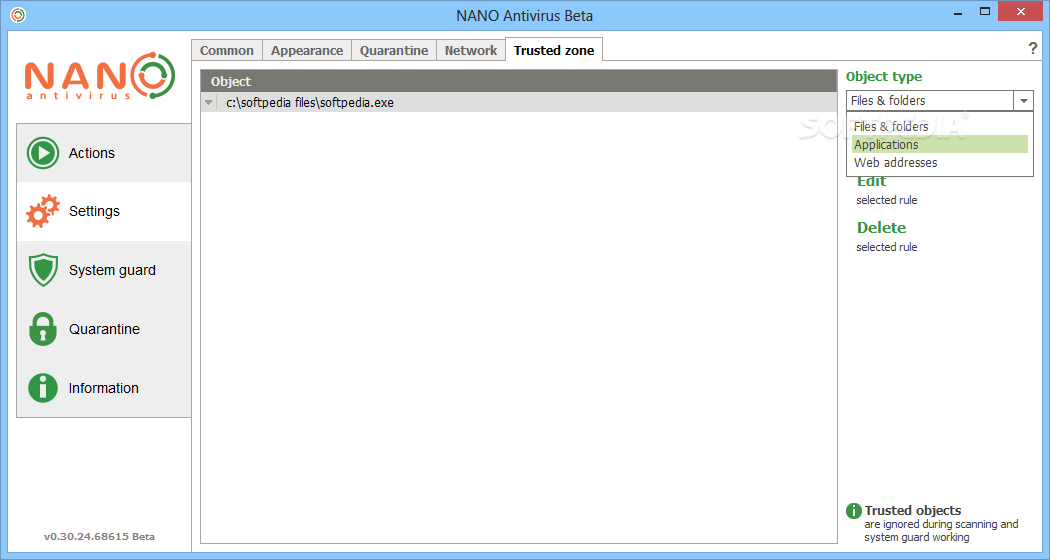This screenshot has width=1050, height=560.
Task: Click the Information circle icon
Action: pos(43,388)
